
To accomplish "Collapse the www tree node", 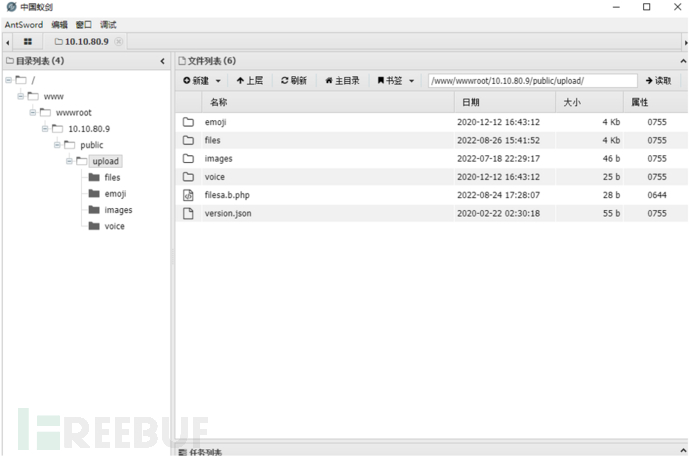I will tap(20, 96).
